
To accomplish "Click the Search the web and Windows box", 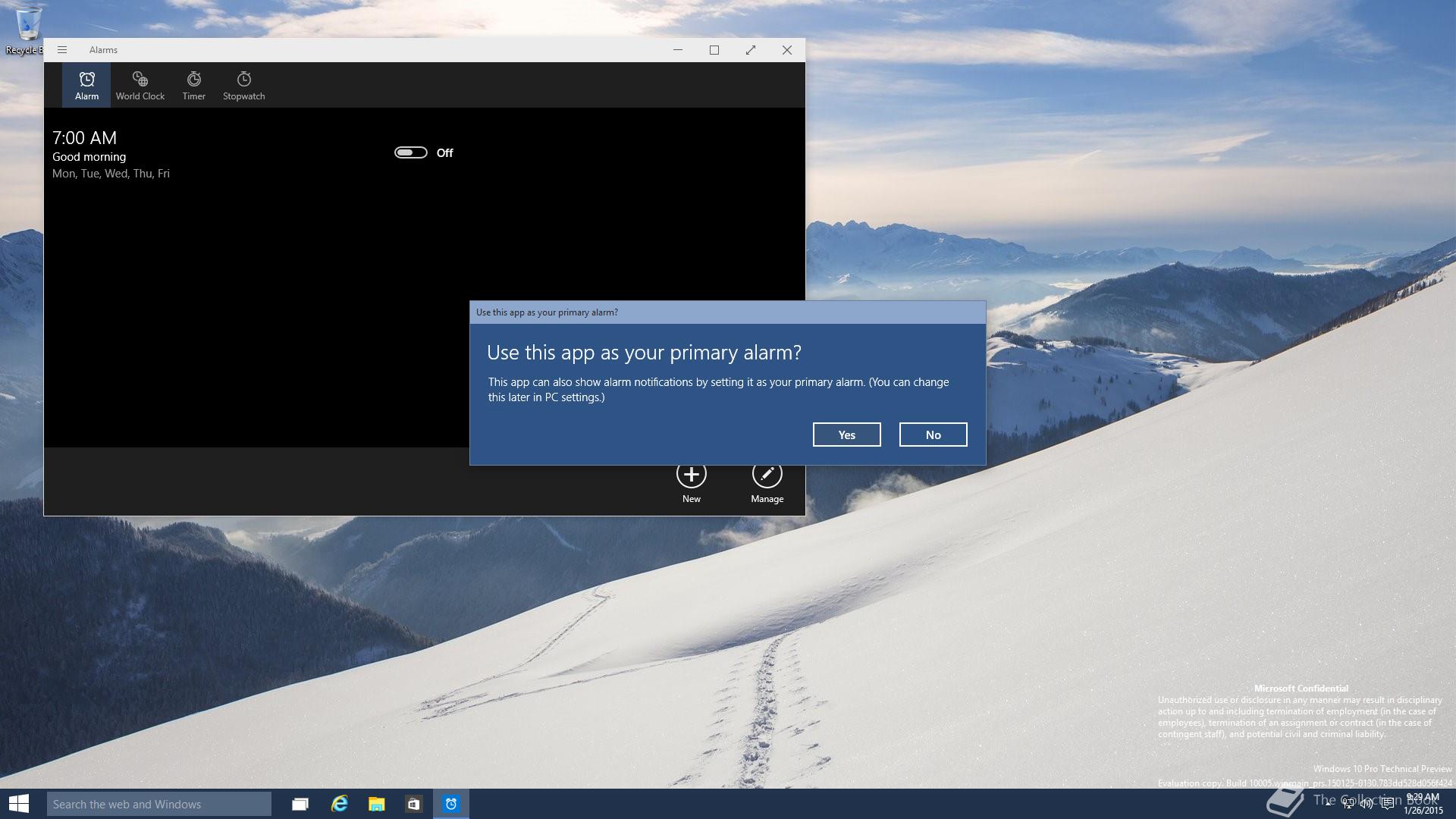I will (158, 804).
